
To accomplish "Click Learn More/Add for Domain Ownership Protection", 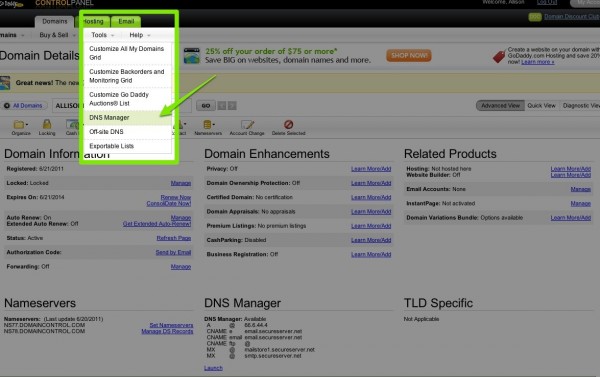I will pyautogui.click(x=371, y=183).
